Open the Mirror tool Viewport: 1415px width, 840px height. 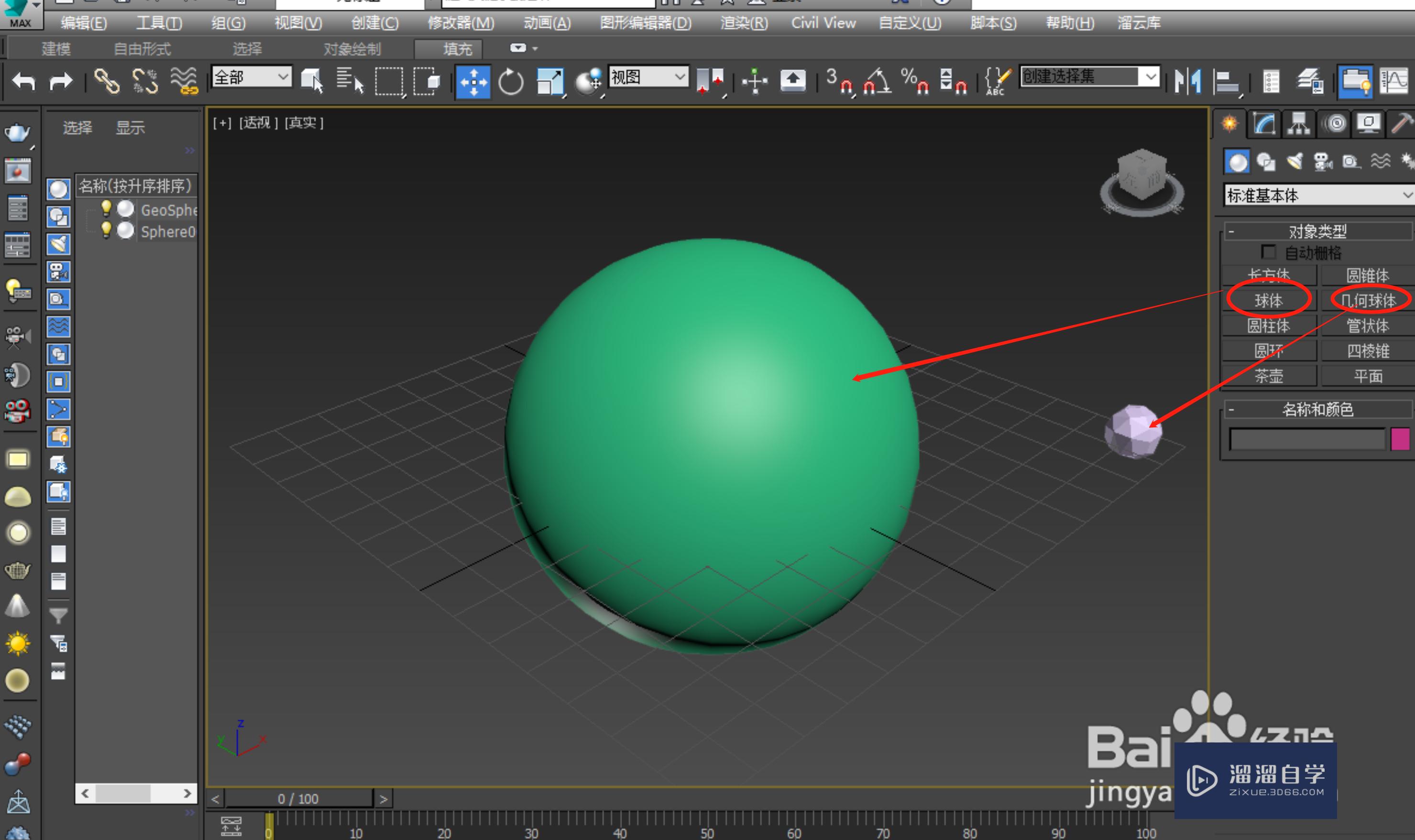point(1187,81)
